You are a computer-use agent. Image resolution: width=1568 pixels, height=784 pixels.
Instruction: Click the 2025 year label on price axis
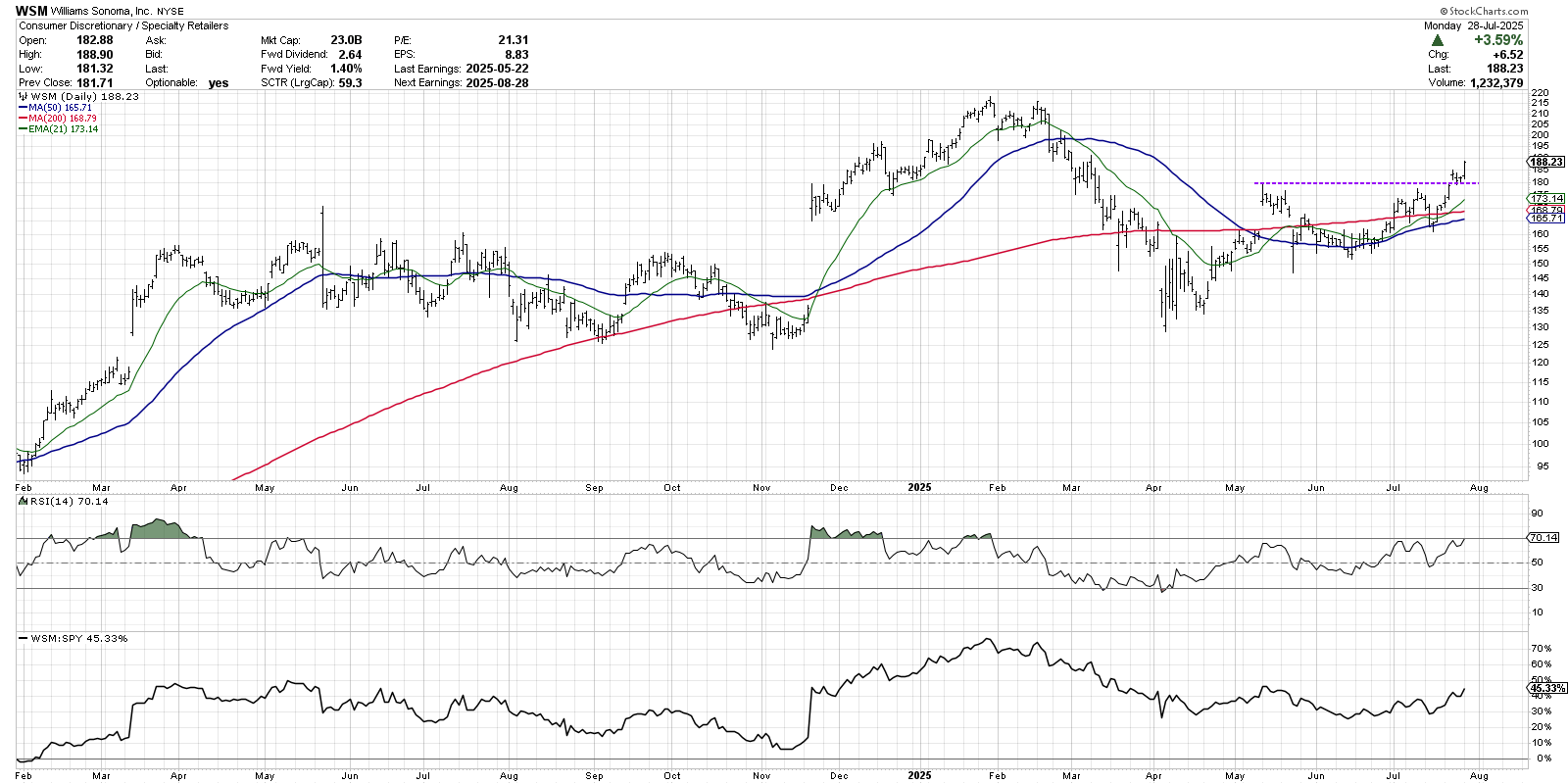(x=919, y=487)
